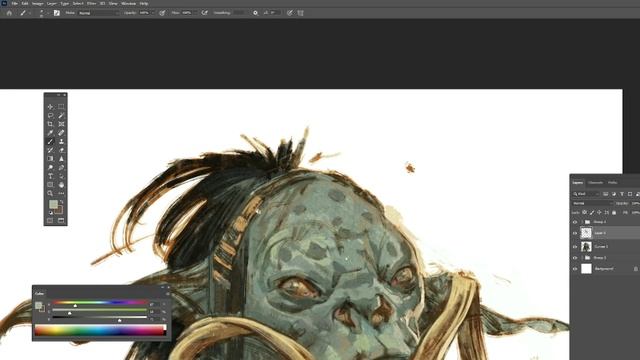Image resolution: width=640 pixels, height=360 pixels.
Task: Select the Type tool
Action: coord(50,176)
